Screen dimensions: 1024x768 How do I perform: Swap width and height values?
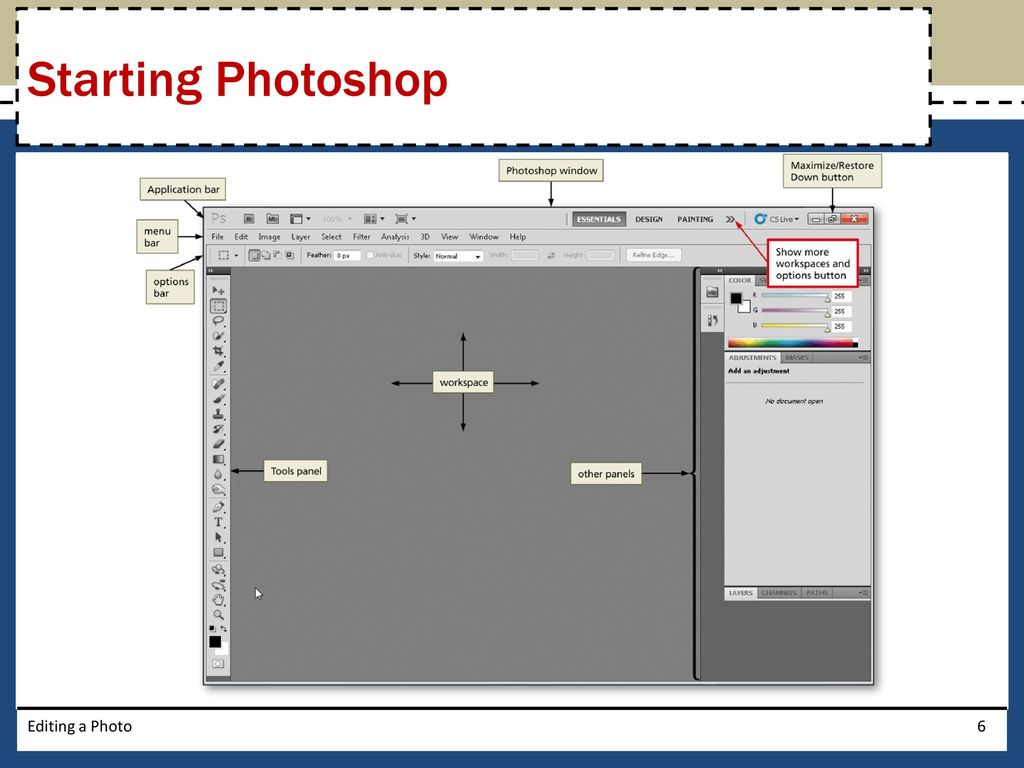click(551, 255)
